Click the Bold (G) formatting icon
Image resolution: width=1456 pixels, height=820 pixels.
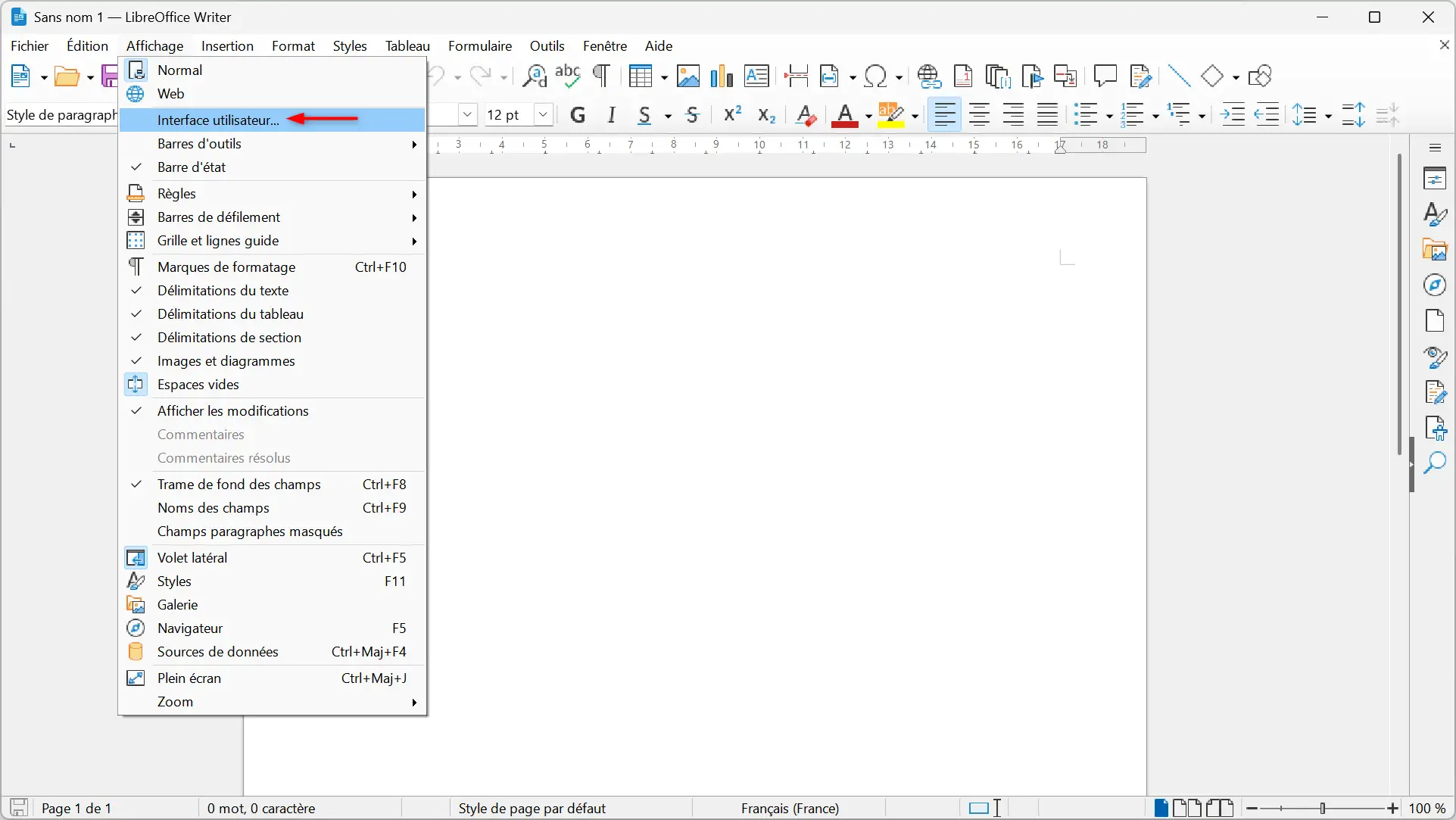coord(578,115)
